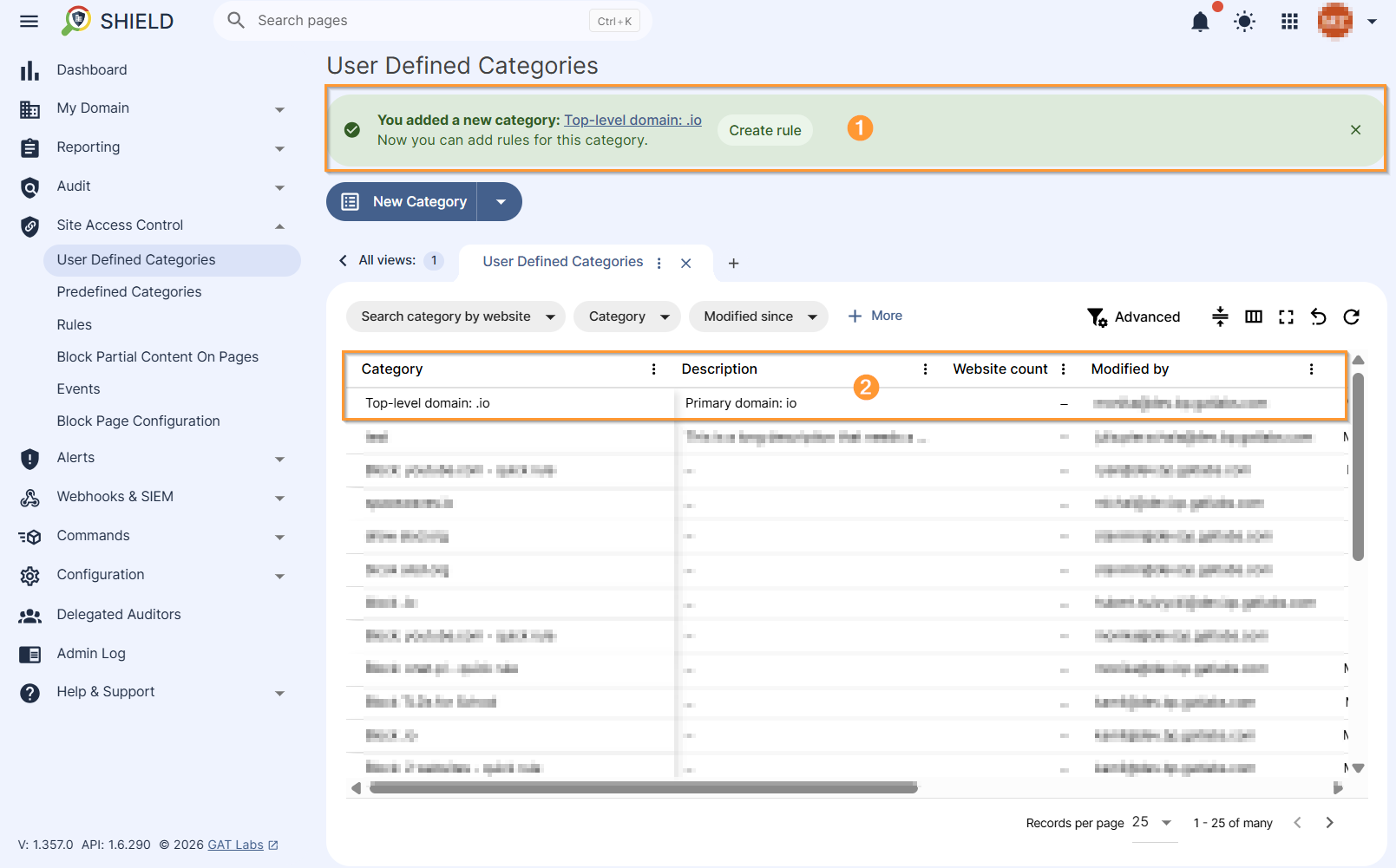Click the New Category button
This screenshot has height=868, width=1396.
[x=402, y=201]
